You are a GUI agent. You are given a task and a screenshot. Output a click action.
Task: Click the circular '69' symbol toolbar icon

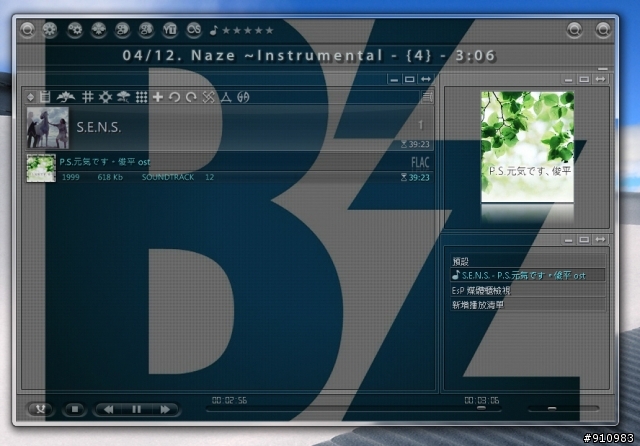coord(243,97)
